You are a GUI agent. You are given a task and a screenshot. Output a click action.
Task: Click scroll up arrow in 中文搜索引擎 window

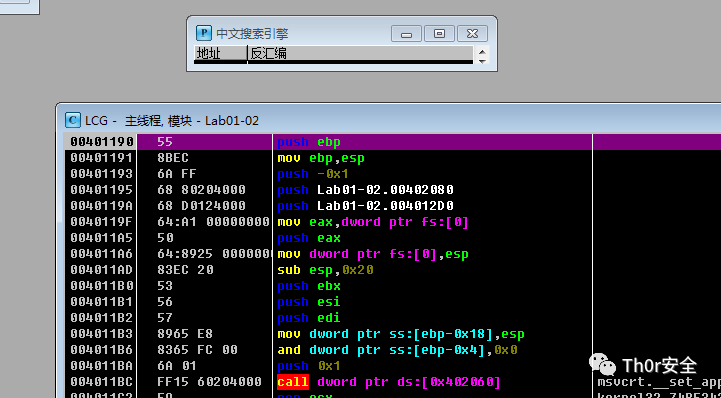(x=482, y=51)
